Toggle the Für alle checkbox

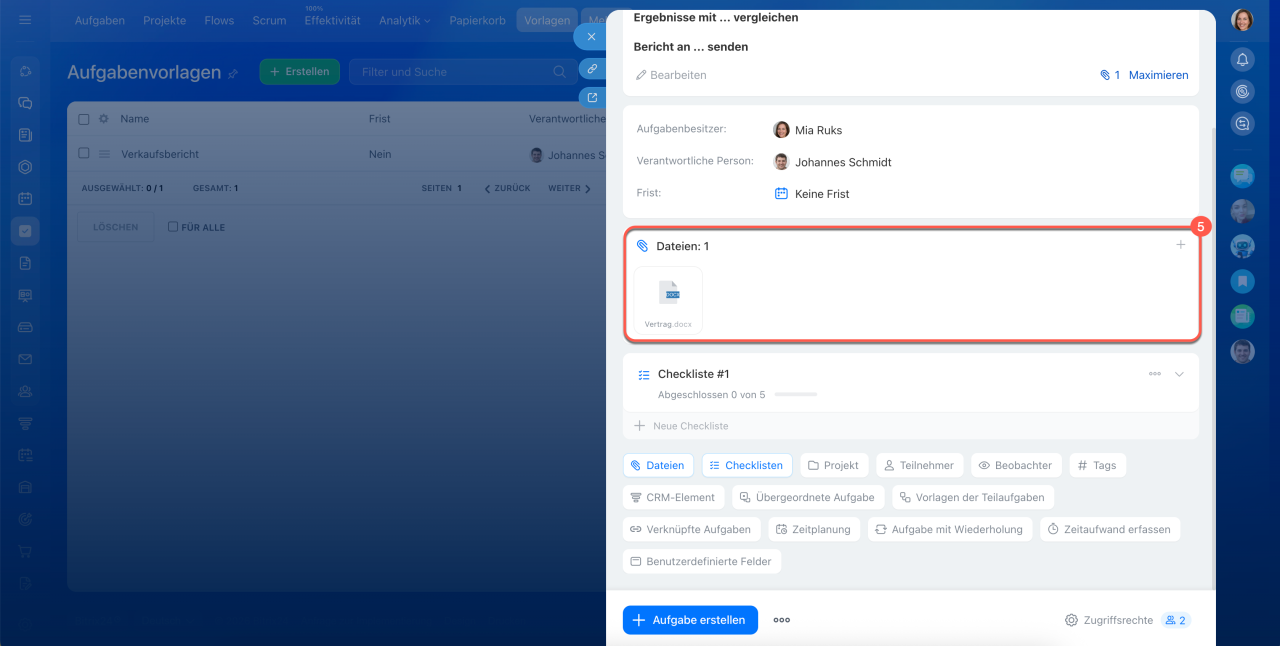pos(173,227)
